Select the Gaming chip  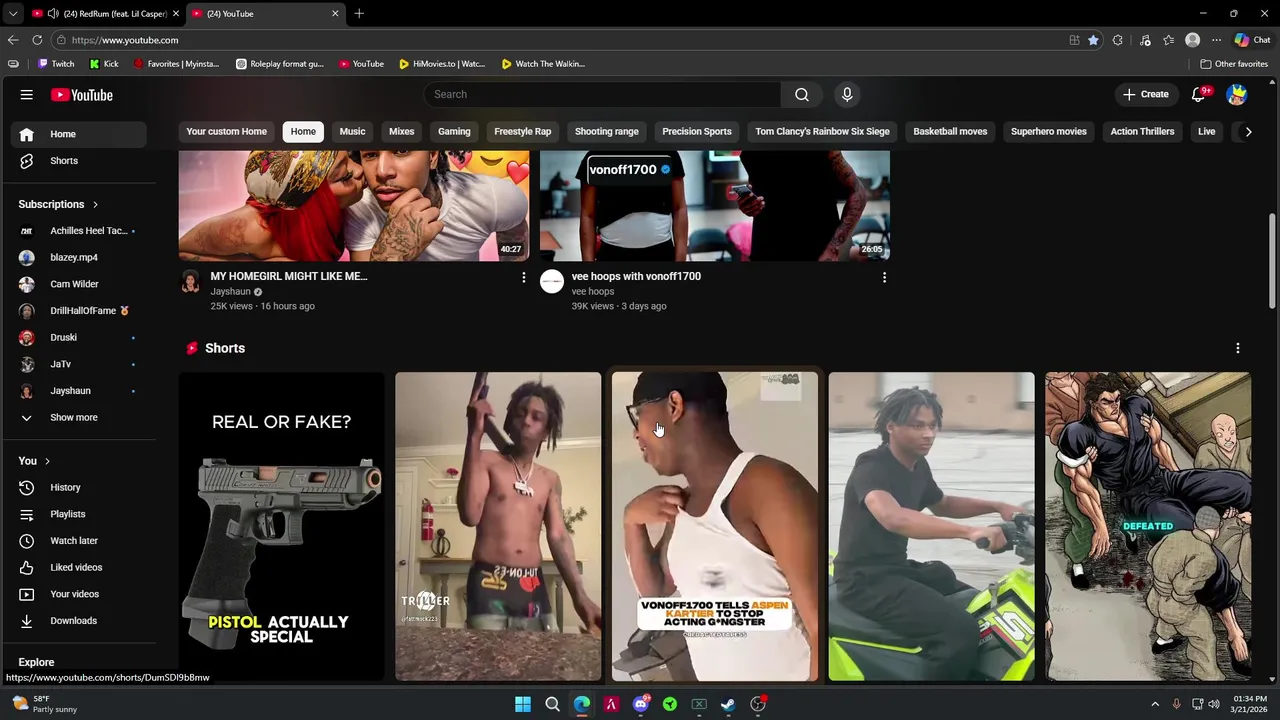tap(454, 131)
